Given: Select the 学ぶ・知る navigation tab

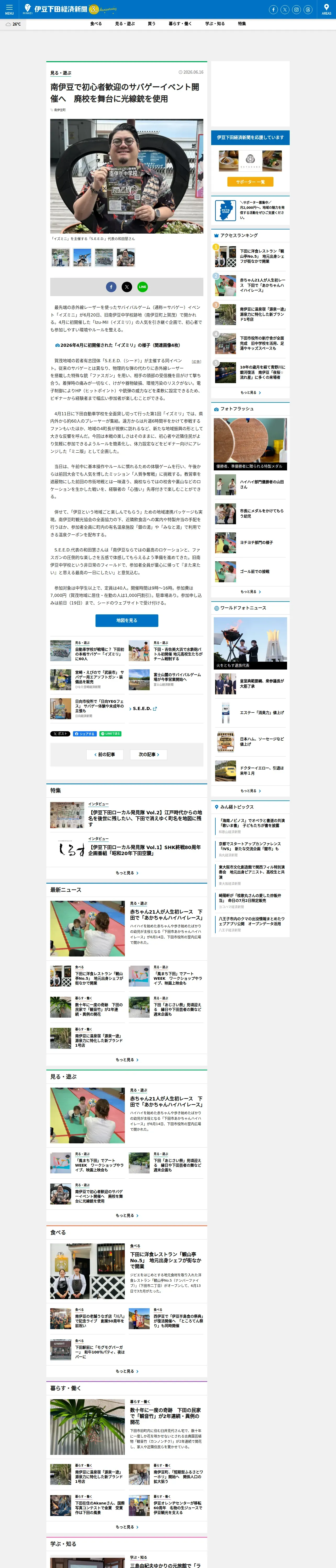Looking at the screenshot, I should [215, 24].
